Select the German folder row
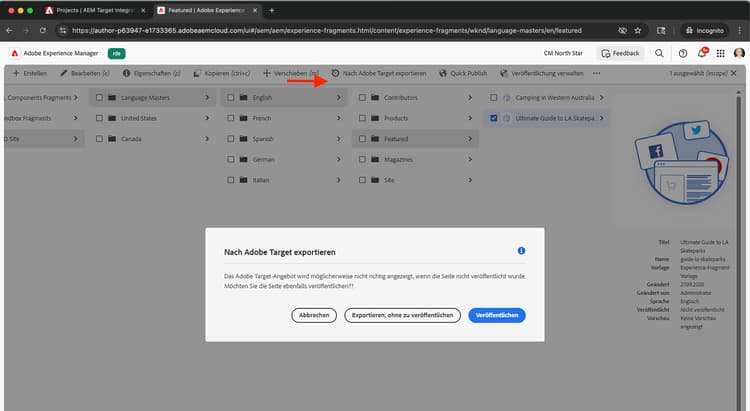750x411 pixels. [284, 159]
